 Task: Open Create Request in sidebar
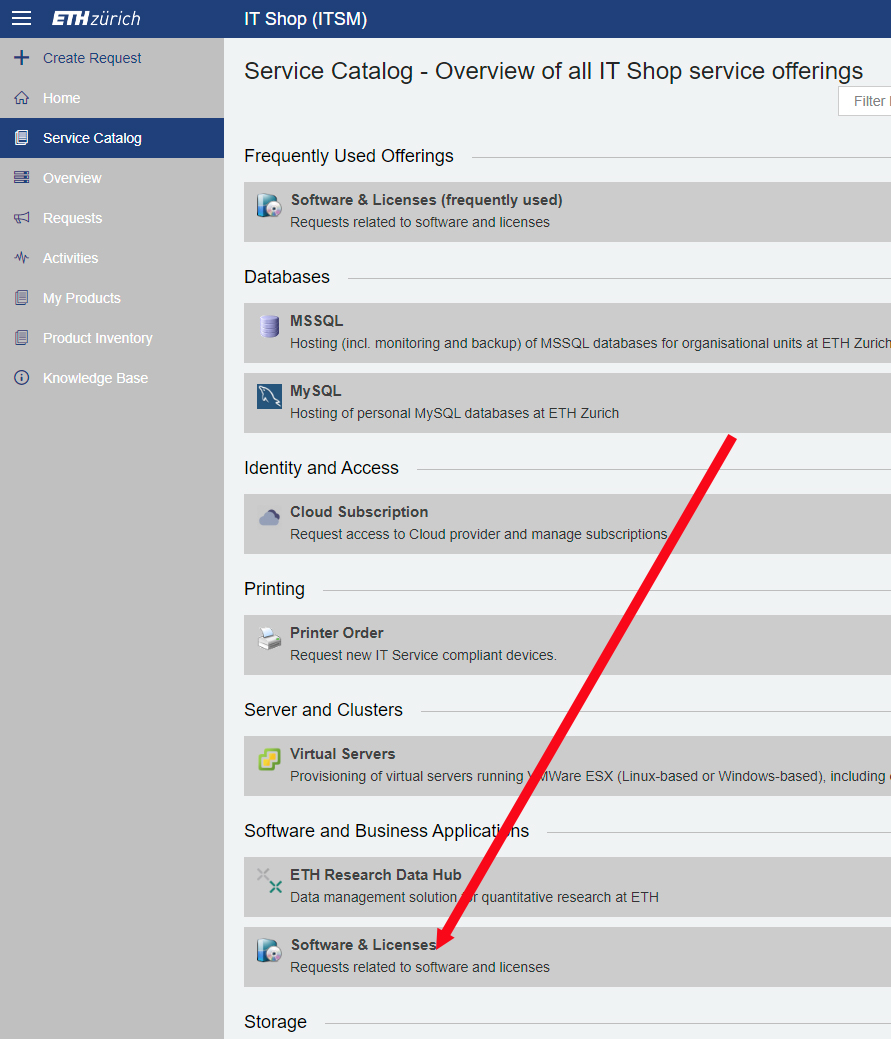(112, 58)
